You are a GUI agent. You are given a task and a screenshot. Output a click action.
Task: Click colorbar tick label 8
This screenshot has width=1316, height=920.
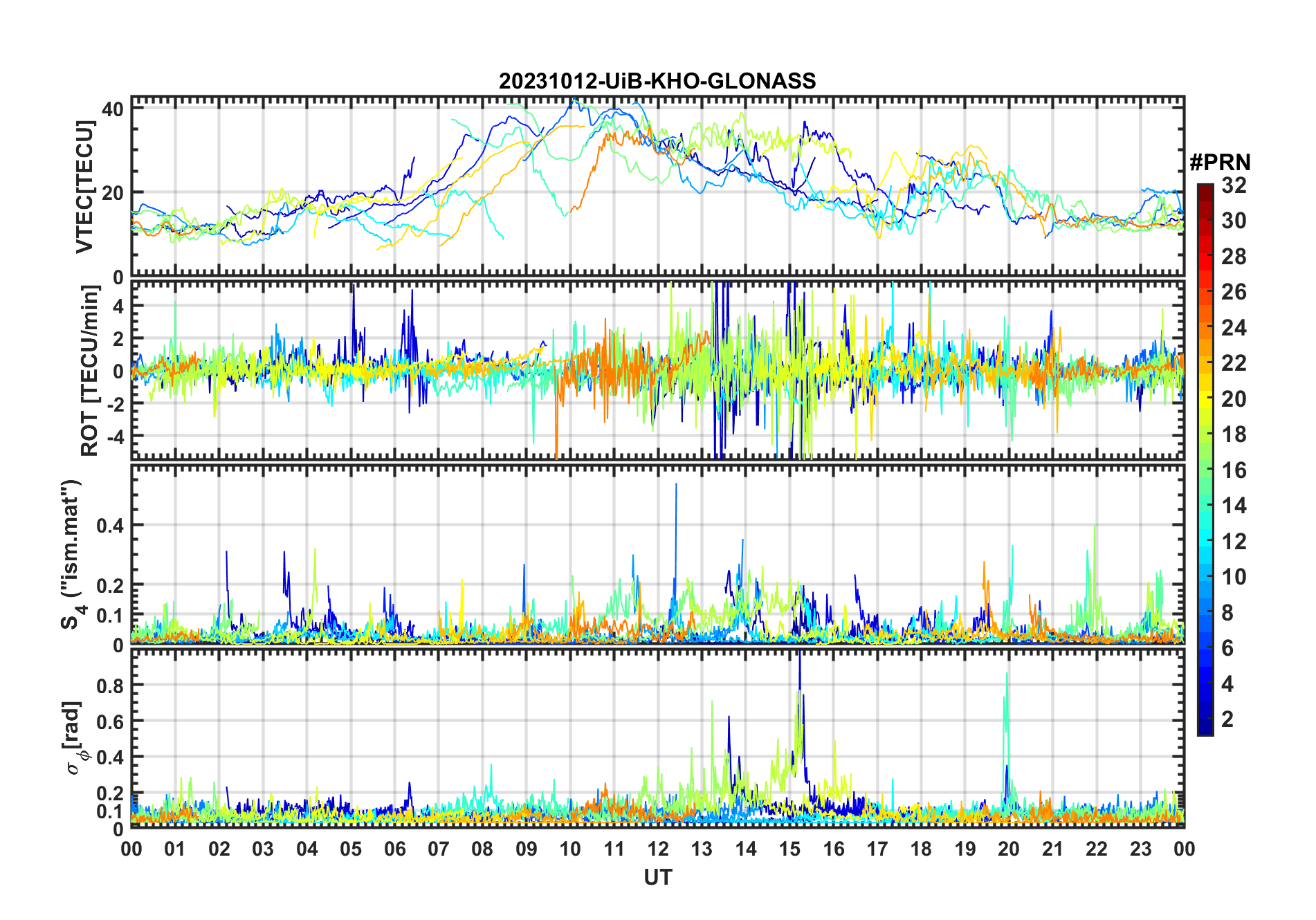(x=1227, y=613)
